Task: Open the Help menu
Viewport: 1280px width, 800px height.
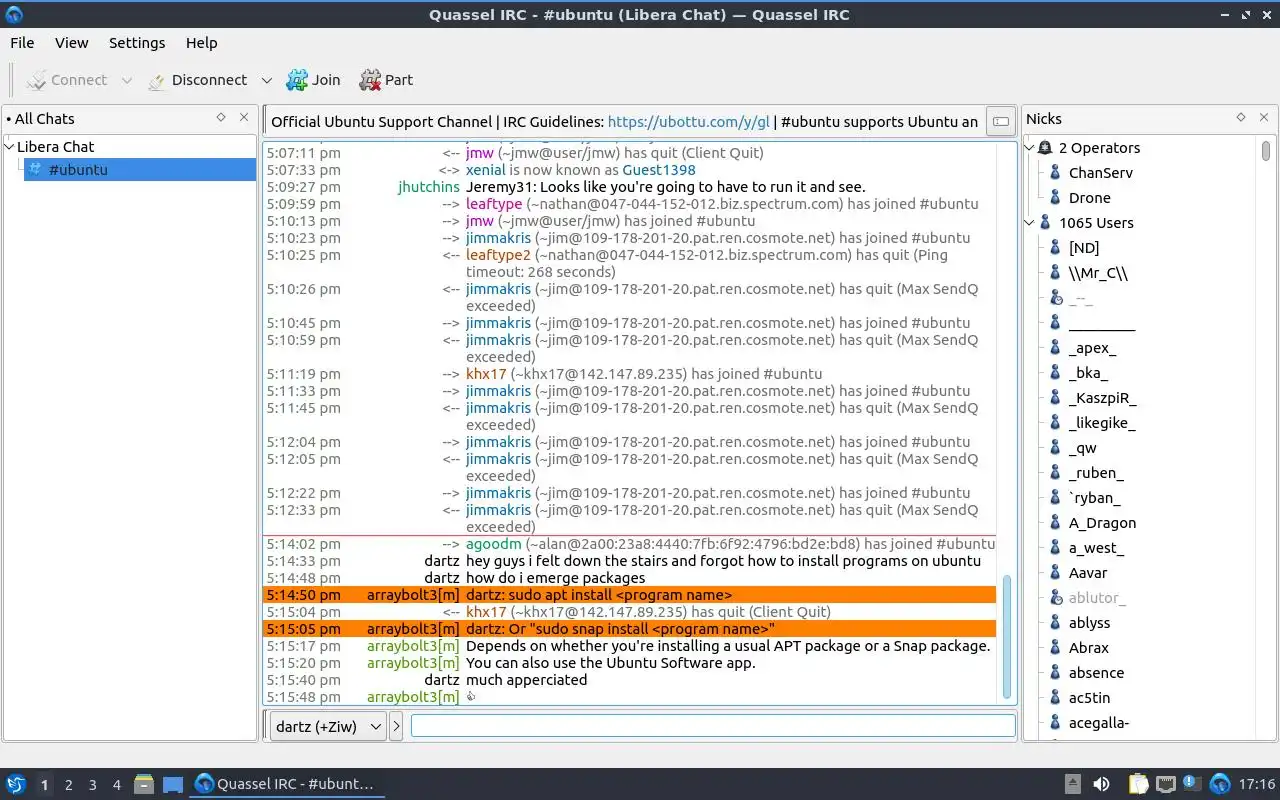Action: pyautogui.click(x=201, y=43)
